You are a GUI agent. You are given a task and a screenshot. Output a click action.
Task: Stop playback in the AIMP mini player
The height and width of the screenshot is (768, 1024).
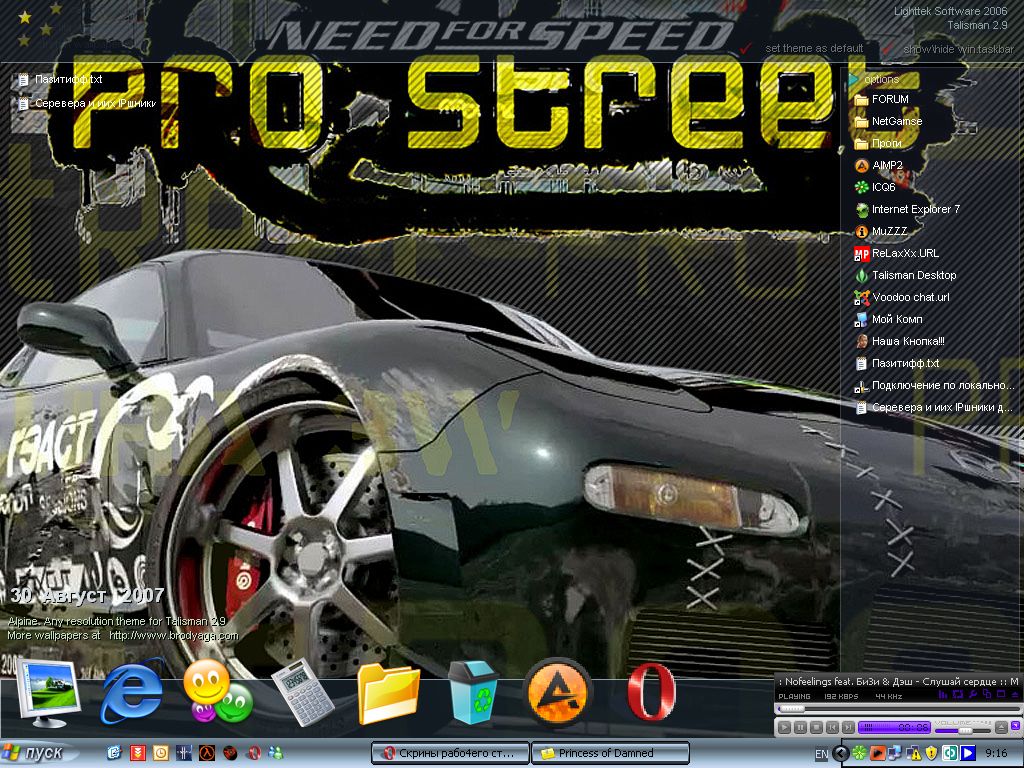816,728
